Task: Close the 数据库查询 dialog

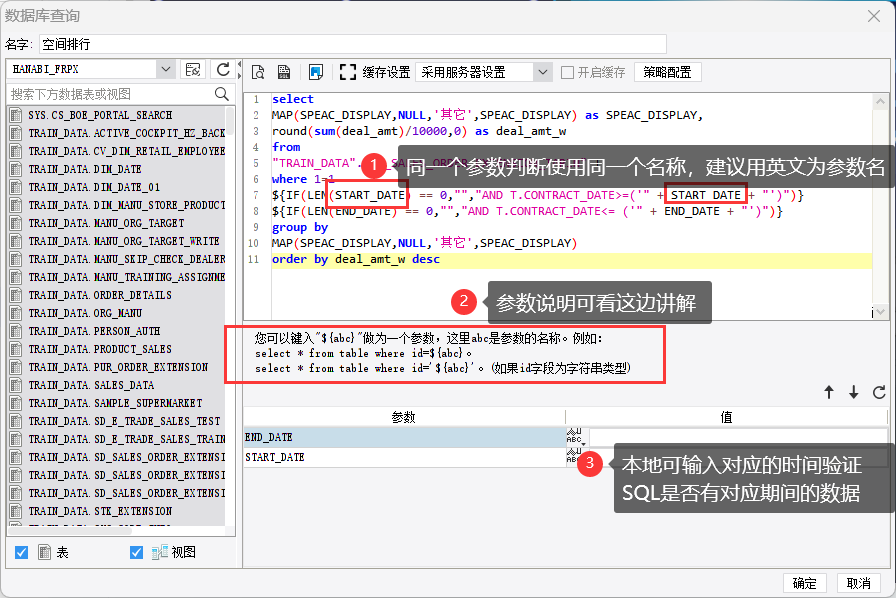Action: click(874, 16)
